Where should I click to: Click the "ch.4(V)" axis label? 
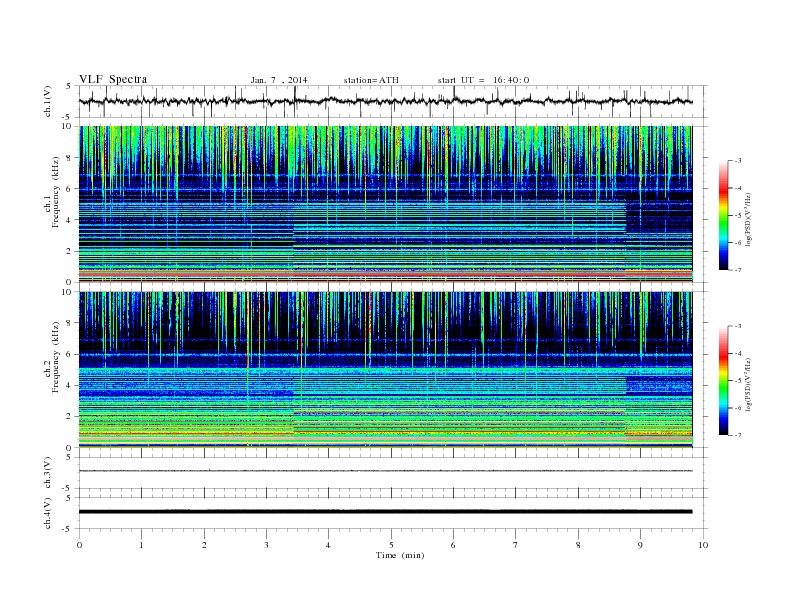click(x=48, y=513)
